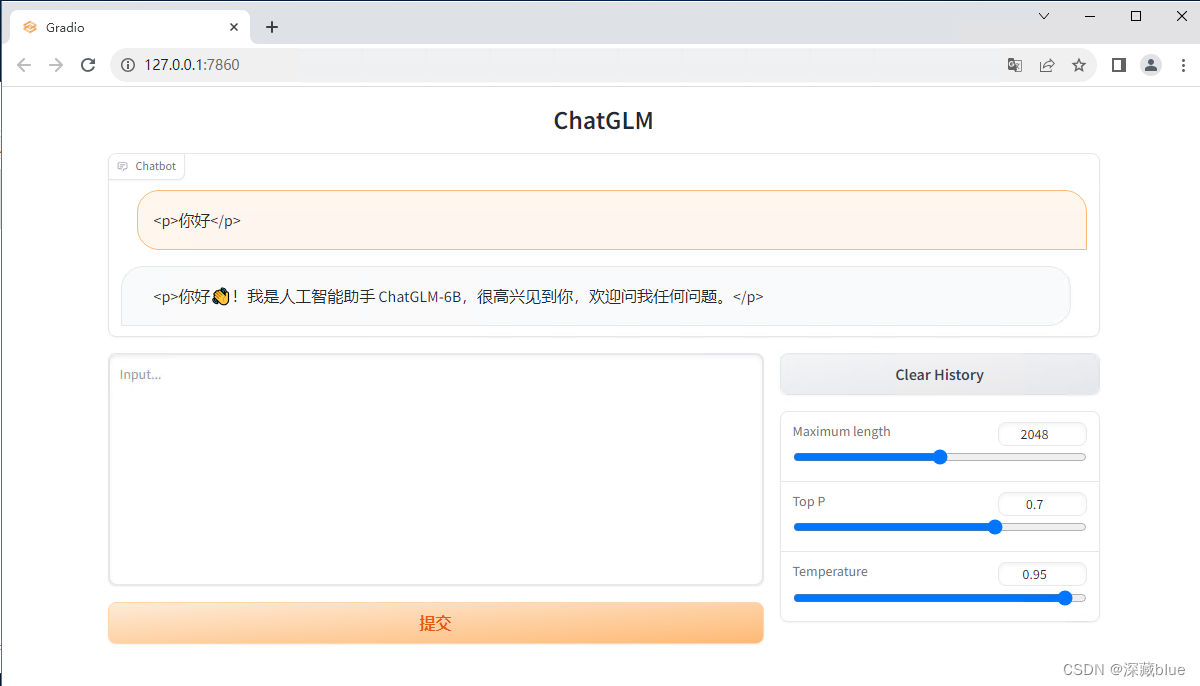
Task: Click the browser forward arrow
Action: point(56,65)
